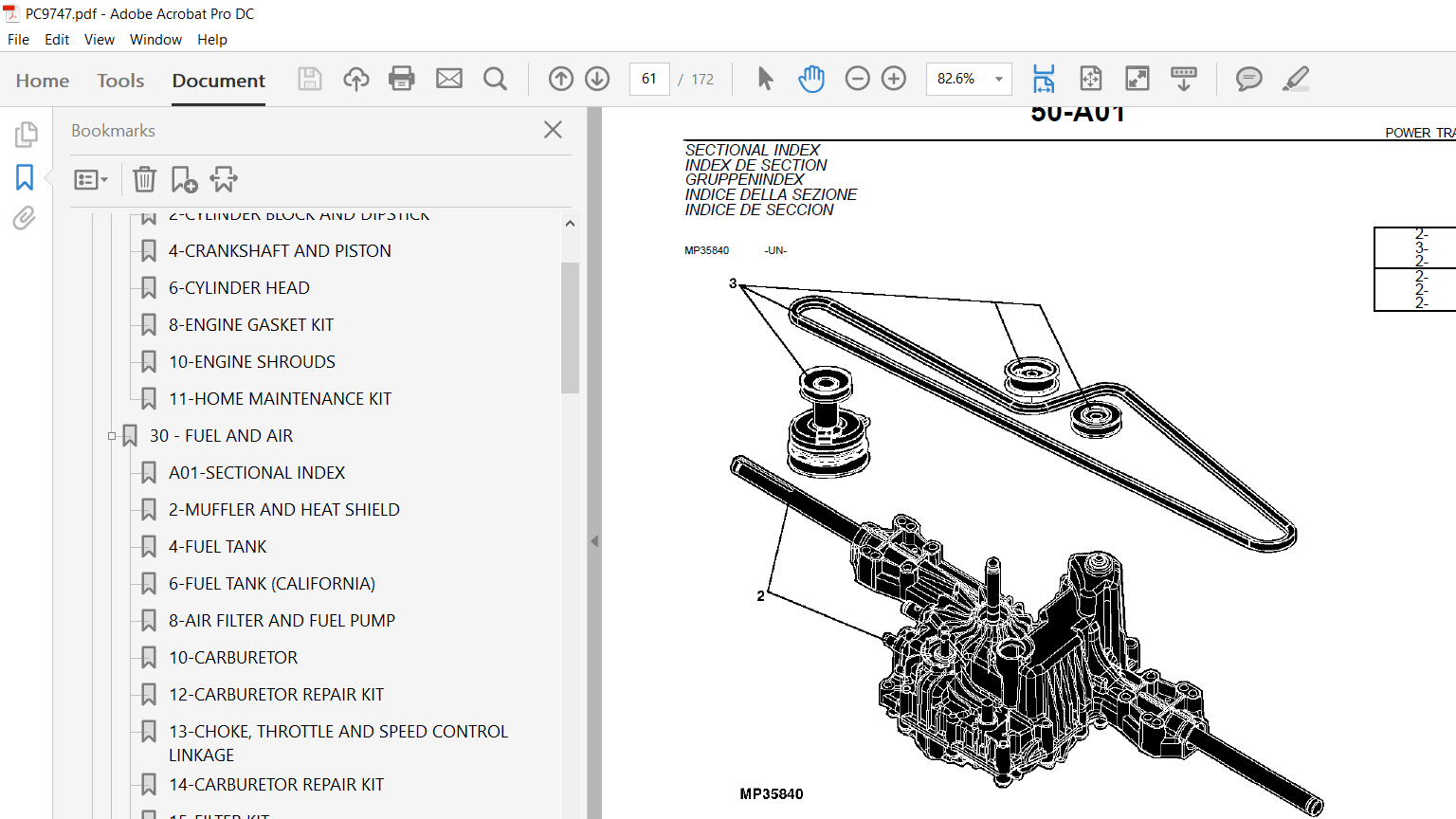Open 8-AIR FILTER AND FUEL PUMP bookmark
1456x819 pixels.
point(282,621)
